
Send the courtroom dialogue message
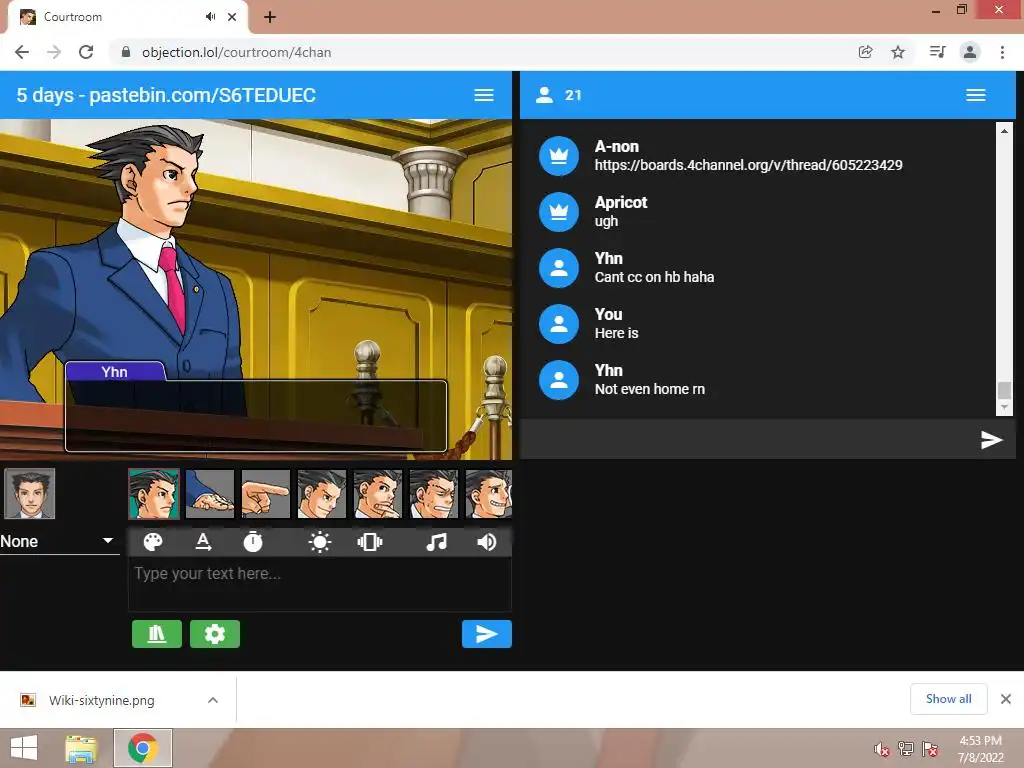(487, 634)
